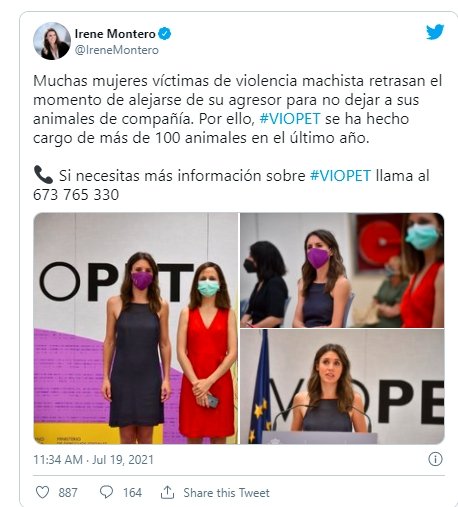Open Irene Montero's profile avatar

point(52,41)
